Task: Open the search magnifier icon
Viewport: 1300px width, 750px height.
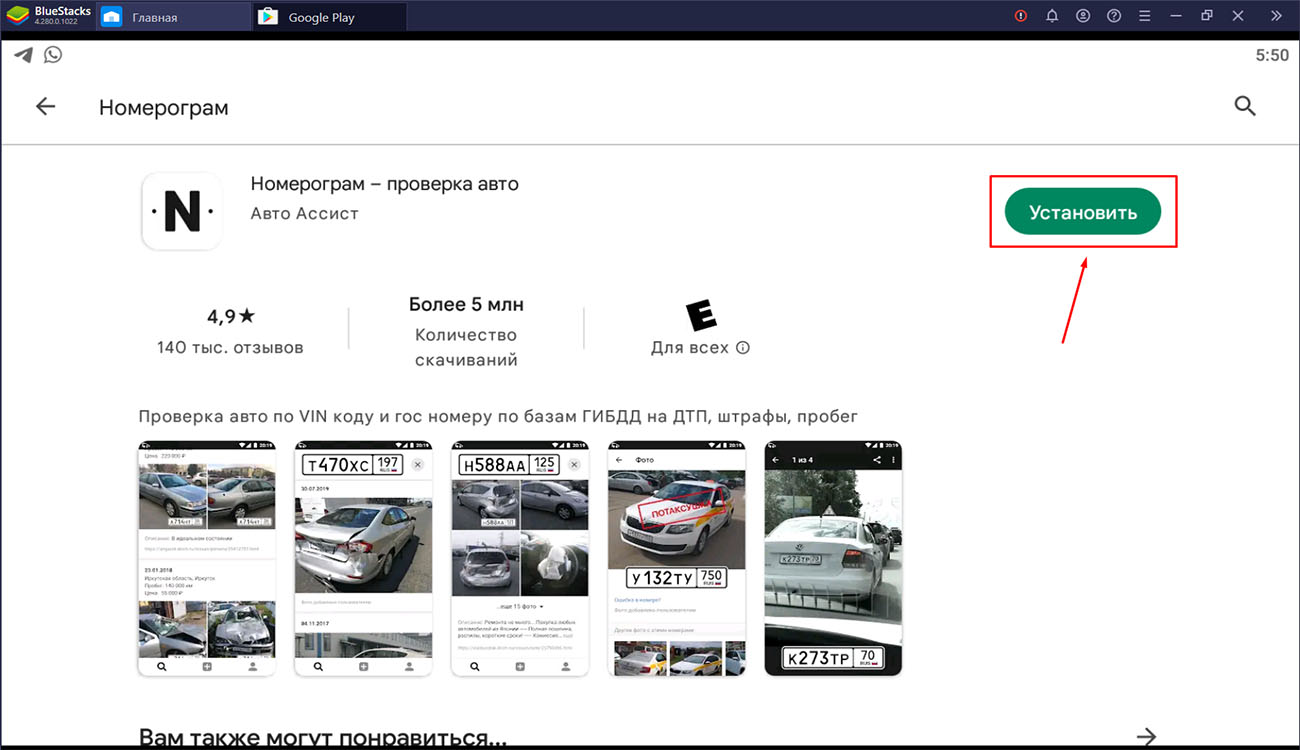Action: tap(1245, 106)
